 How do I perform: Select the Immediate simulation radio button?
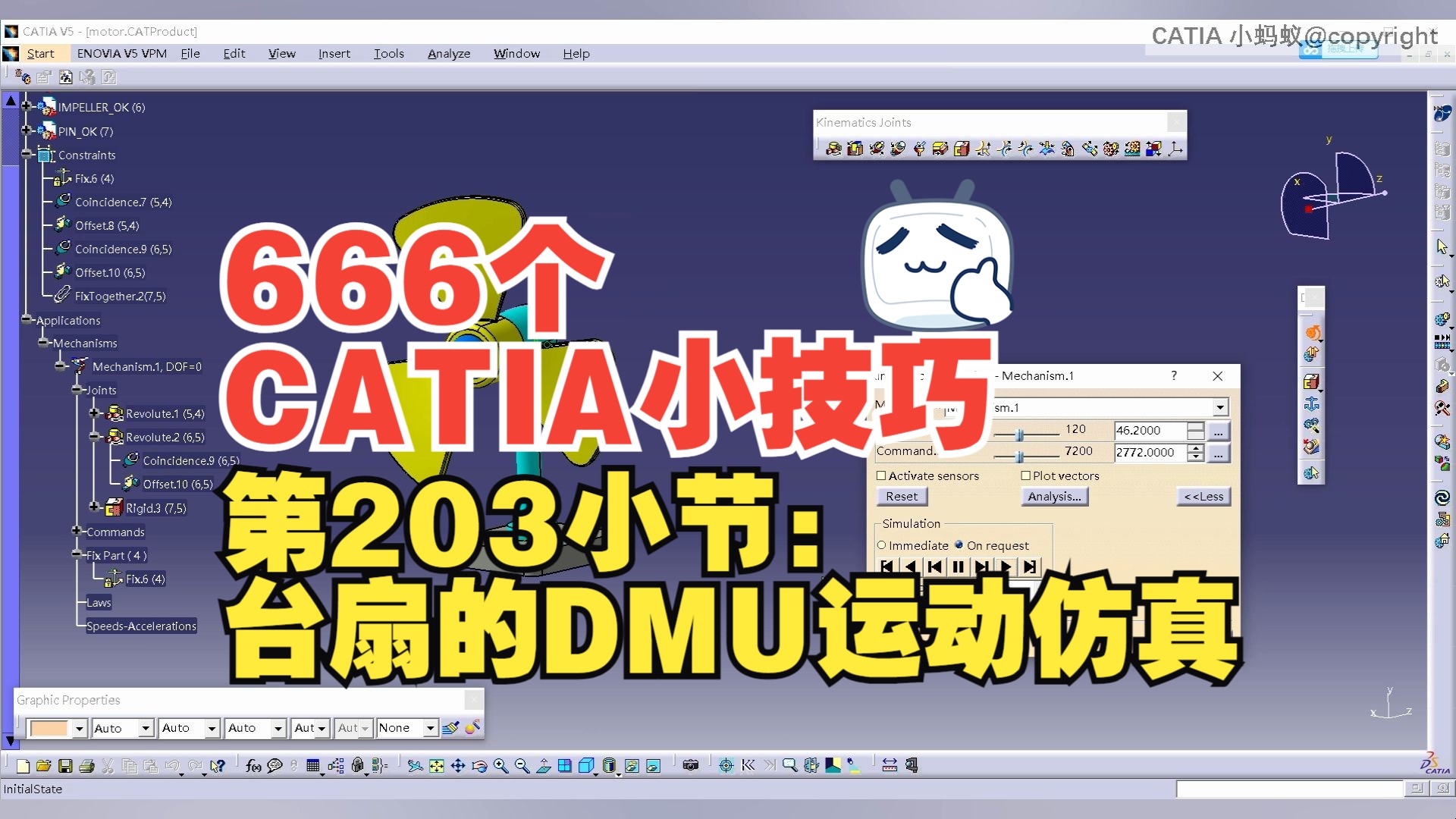(881, 545)
